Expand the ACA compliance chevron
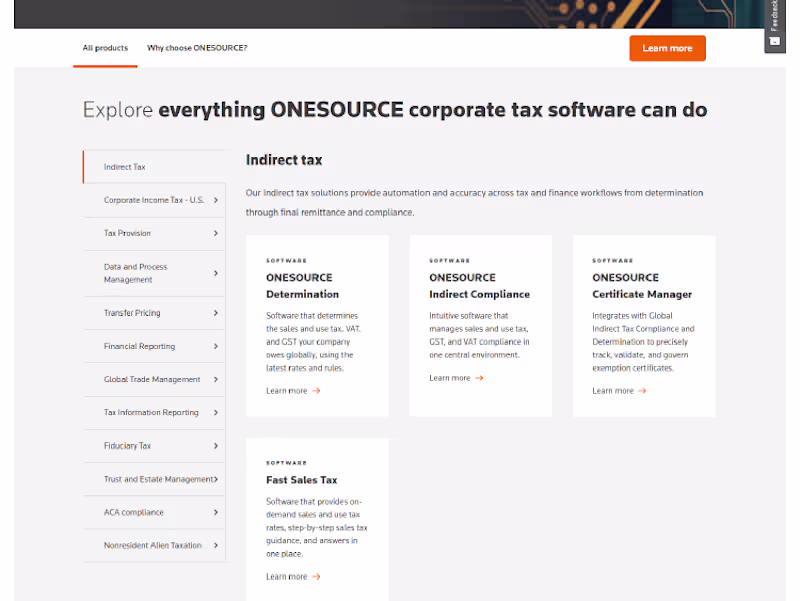This screenshot has width=800, height=601. (216, 512)
